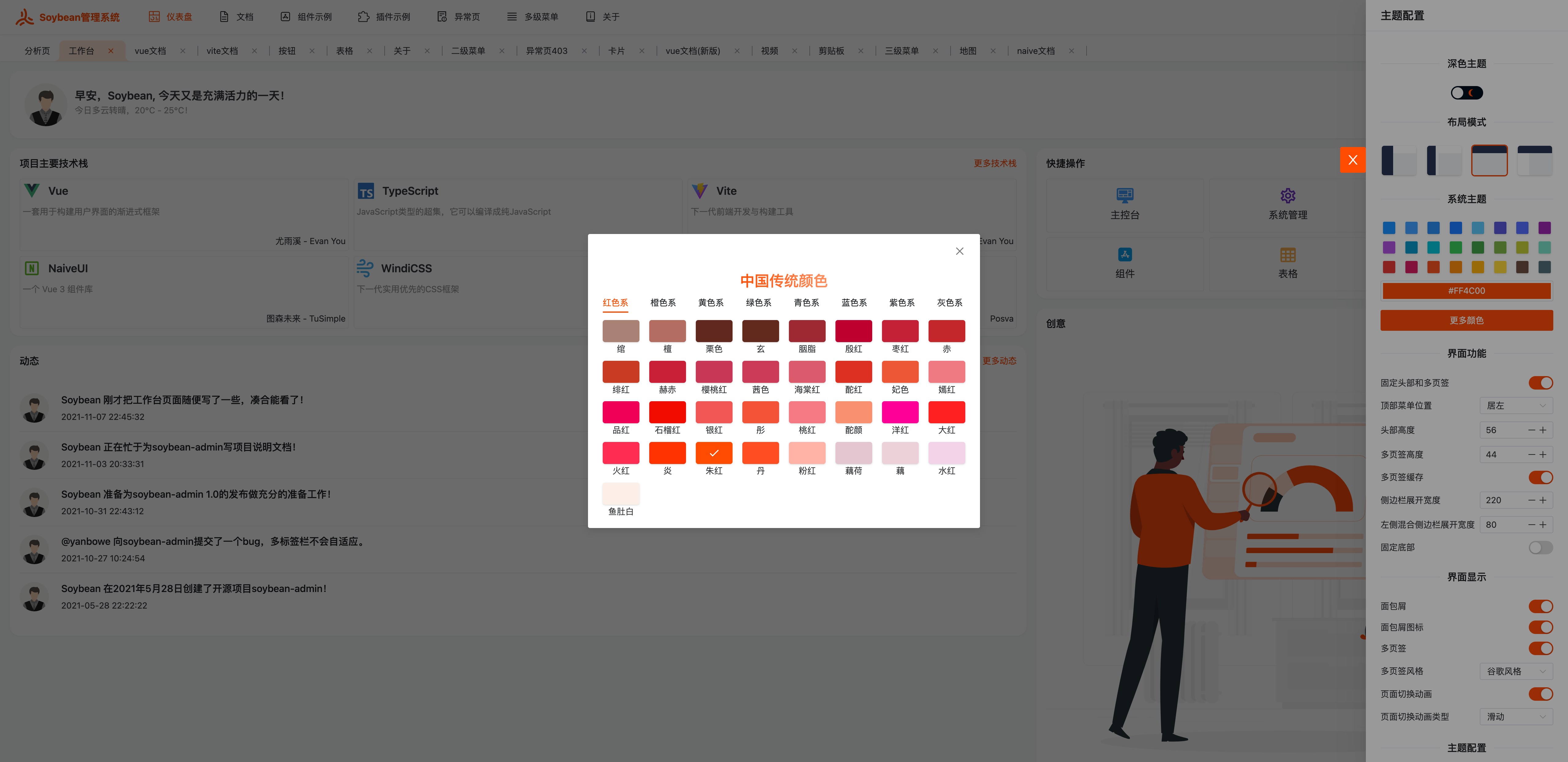The height and width of the screenshot is (762, 1568).
Task: Click the 系统管理 gear icon
Action: (1287, 195)
